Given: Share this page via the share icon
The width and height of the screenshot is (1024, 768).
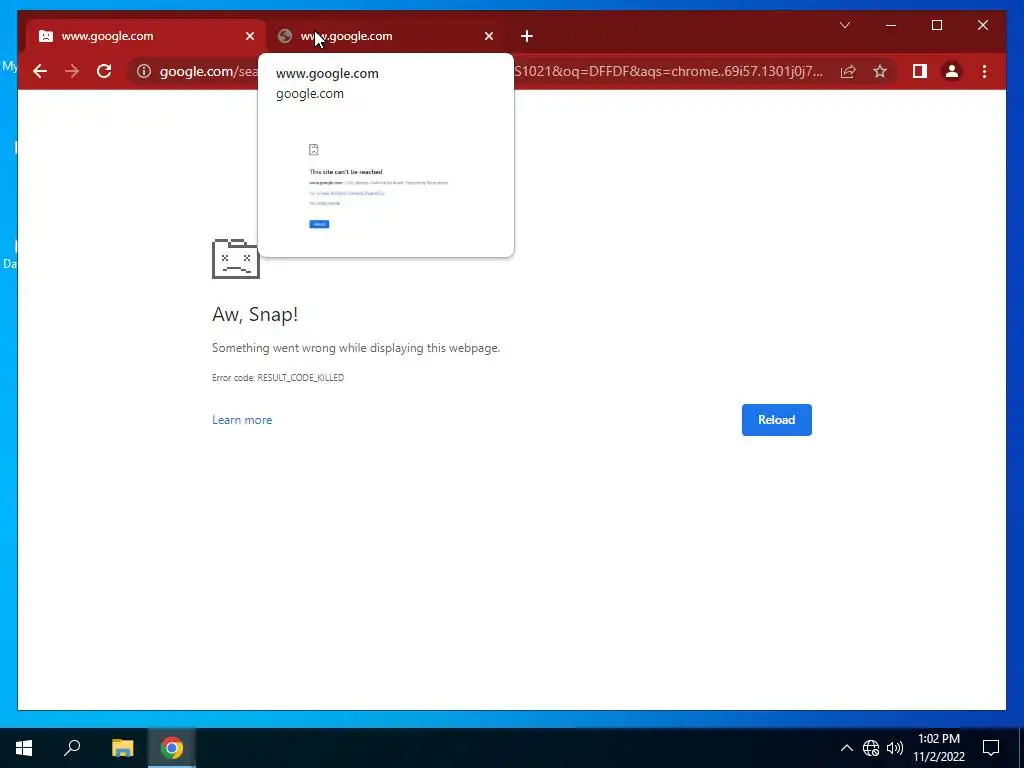Looking at the screenshot, I should click(x=848, y=71).
